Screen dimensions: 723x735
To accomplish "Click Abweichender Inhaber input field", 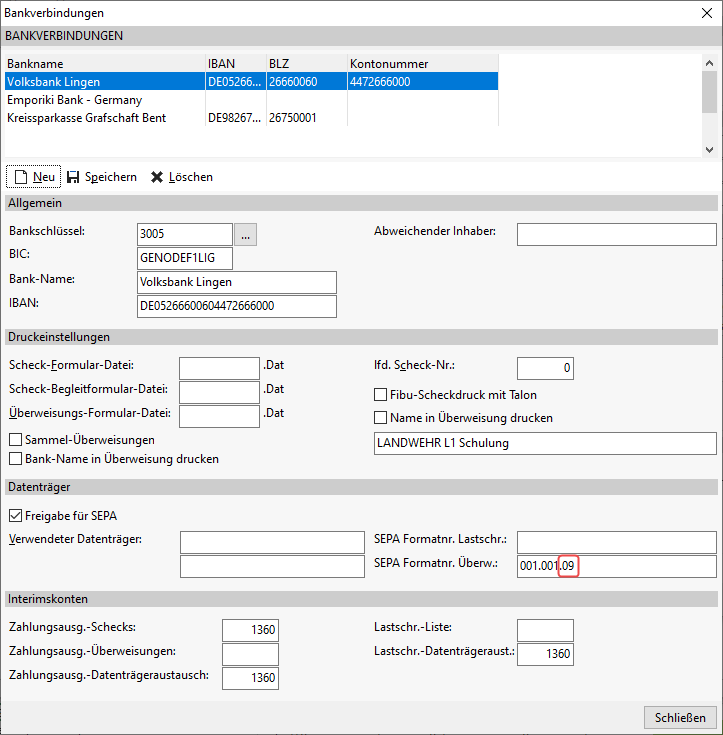I will (x=616, y=234).
